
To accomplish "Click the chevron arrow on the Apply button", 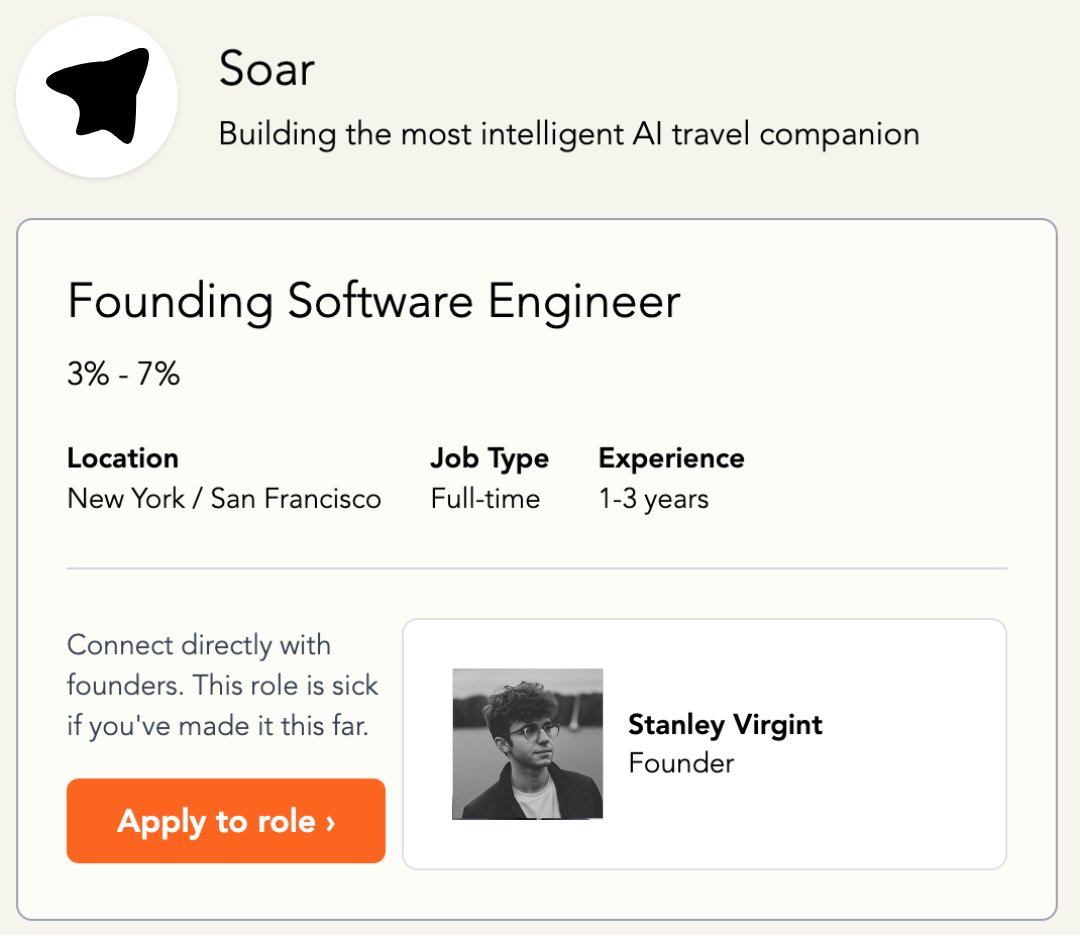I will click(330, 822).
